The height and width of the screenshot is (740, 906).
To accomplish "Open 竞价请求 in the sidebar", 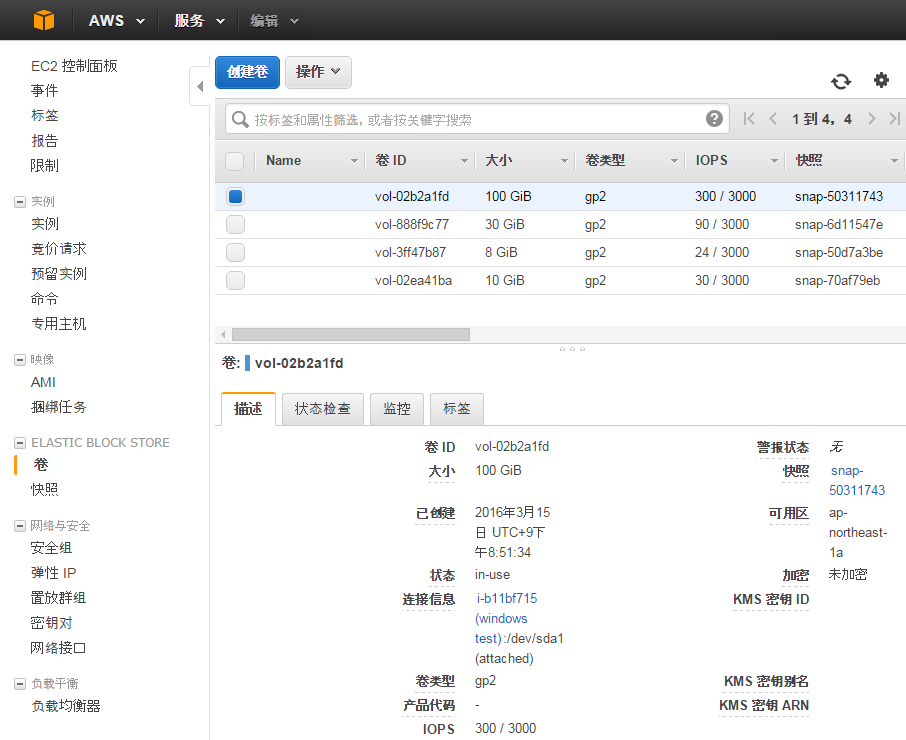I will (x=58, y=249).
